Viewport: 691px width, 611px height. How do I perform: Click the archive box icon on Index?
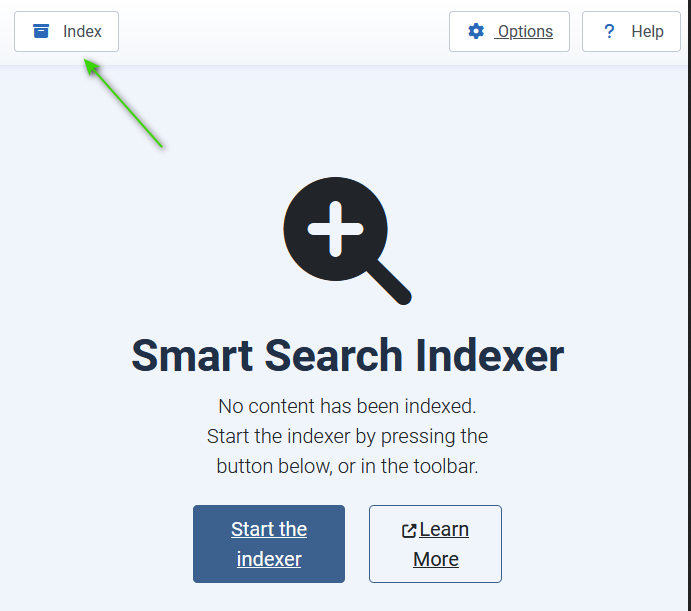click(x=41, y=31)
